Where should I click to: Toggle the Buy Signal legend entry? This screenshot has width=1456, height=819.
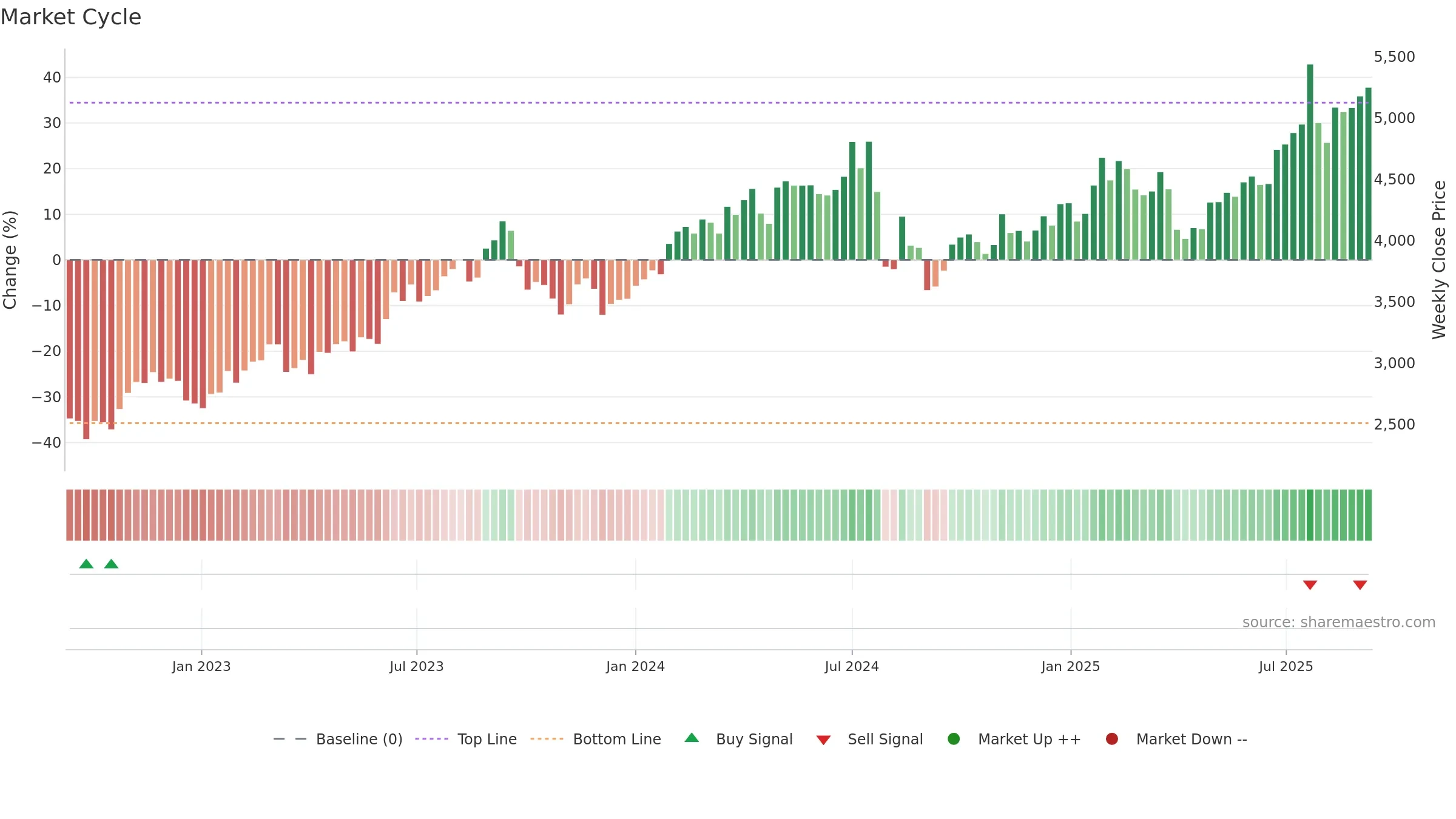click(x=738, y=739)
